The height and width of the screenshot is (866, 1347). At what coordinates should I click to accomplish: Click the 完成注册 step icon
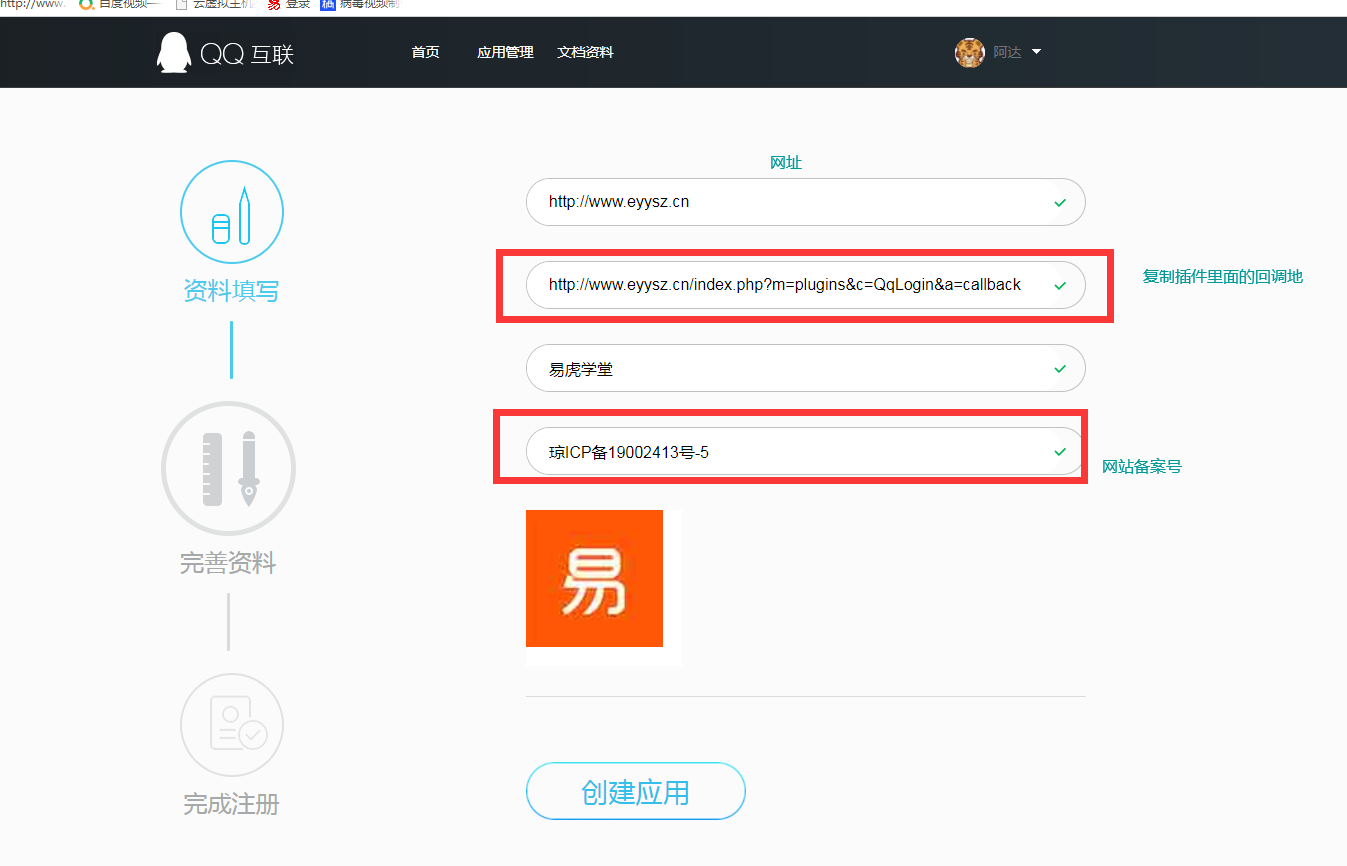(231, 725)
